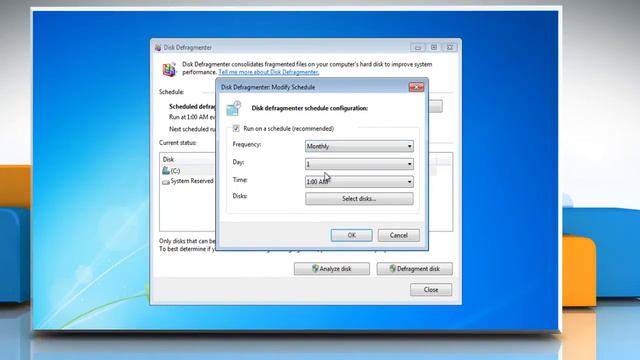Screen dimensions: 640x360
Task: Confirm schedule with OK button
Action: pos(351,235)
